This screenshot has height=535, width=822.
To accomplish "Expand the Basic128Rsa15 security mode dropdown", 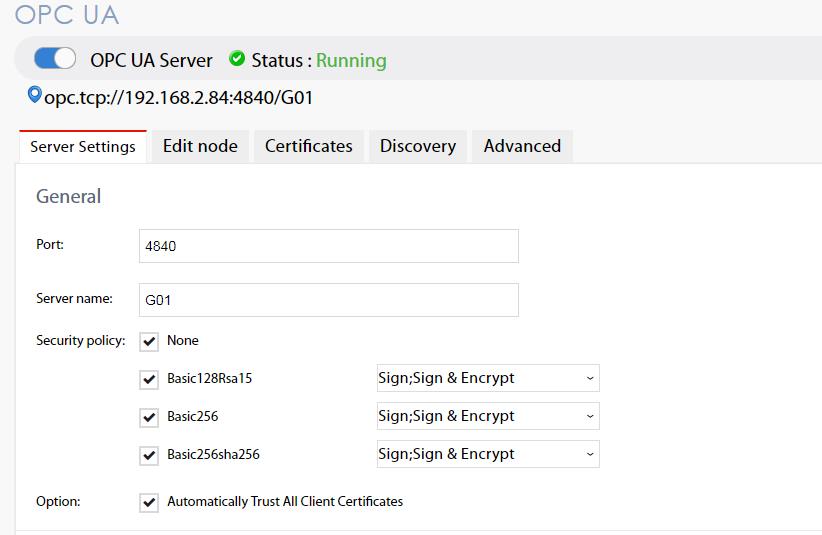I will (x=487, y=379).
